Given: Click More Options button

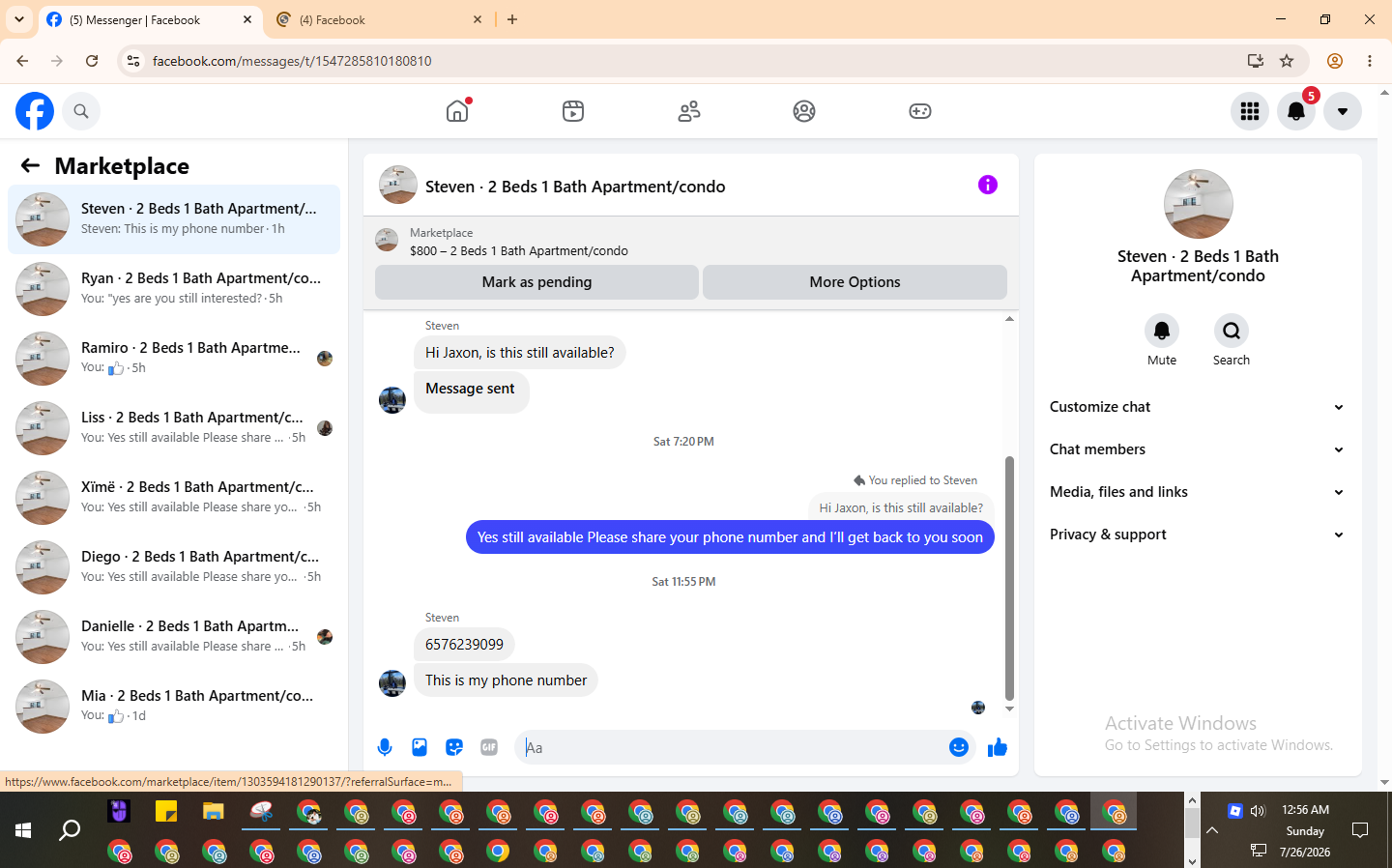Looking at the screenshot, I should point(855,282).
